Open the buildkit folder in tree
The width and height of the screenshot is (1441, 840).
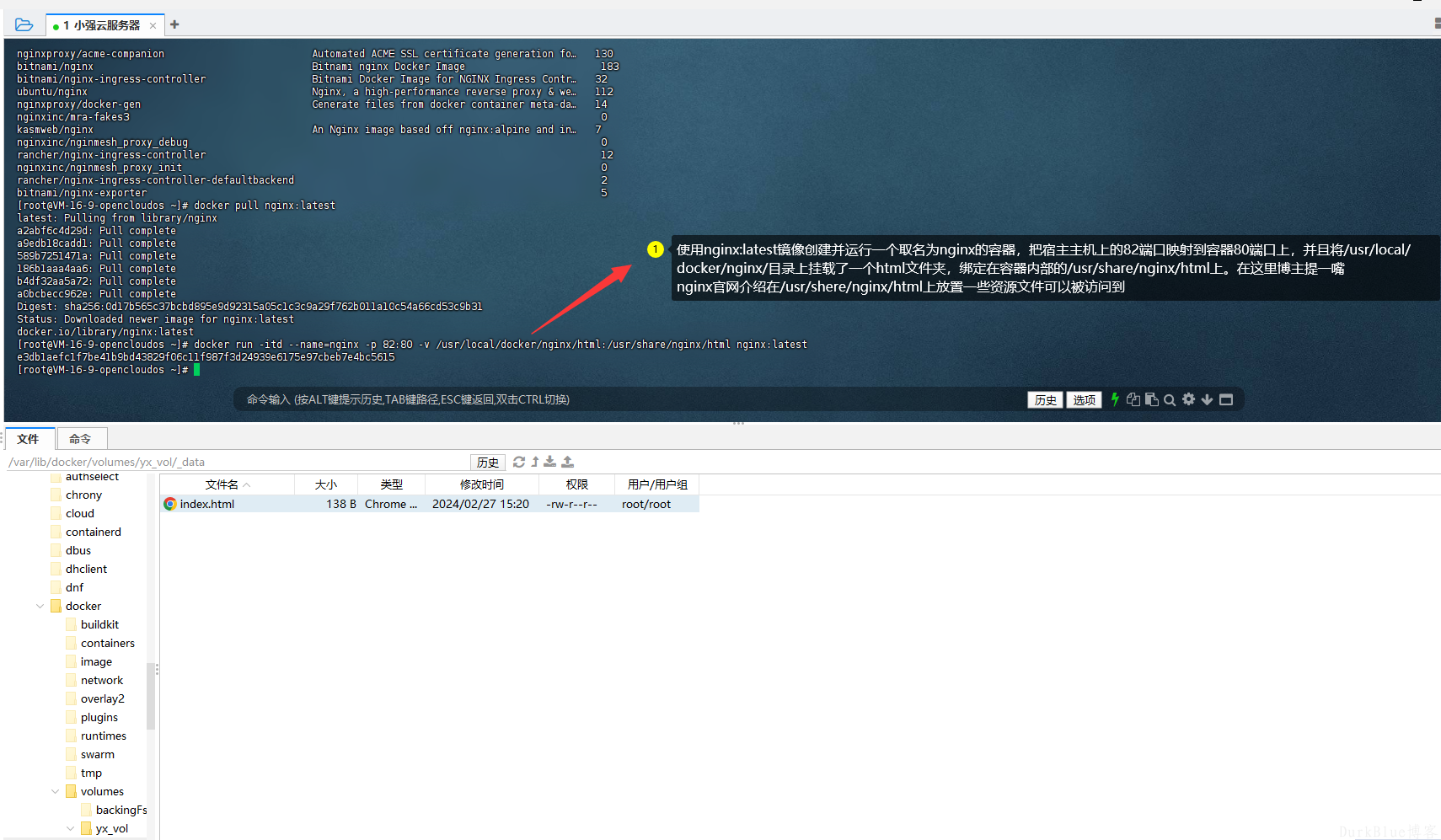[99, 624]
